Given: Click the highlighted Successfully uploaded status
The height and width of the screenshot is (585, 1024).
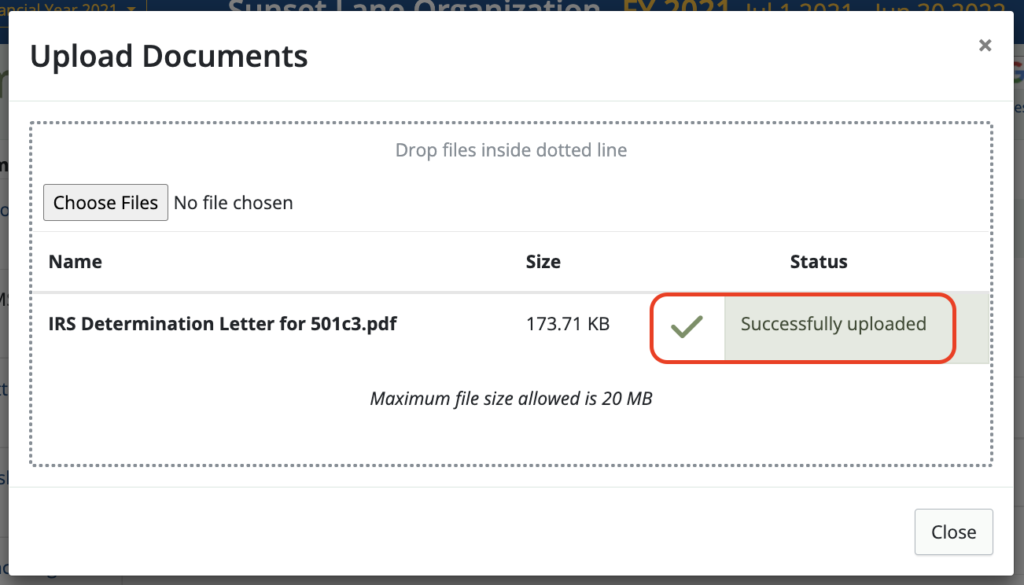Looking at the screenshot, I should 833,323.
